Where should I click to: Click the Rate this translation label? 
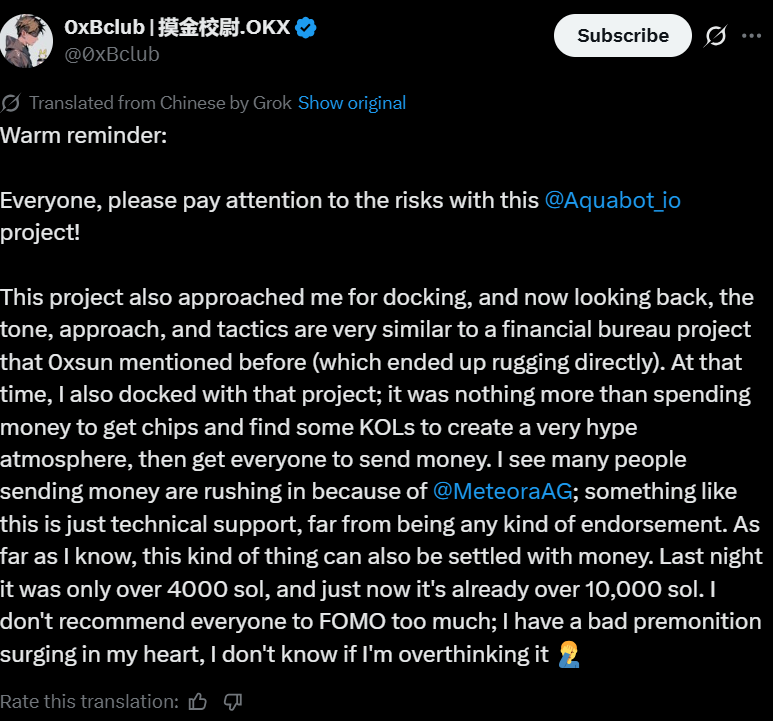[89, 701]
